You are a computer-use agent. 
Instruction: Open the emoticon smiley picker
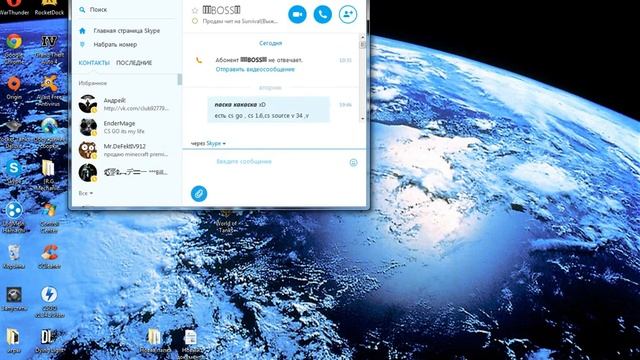point(353,162)
